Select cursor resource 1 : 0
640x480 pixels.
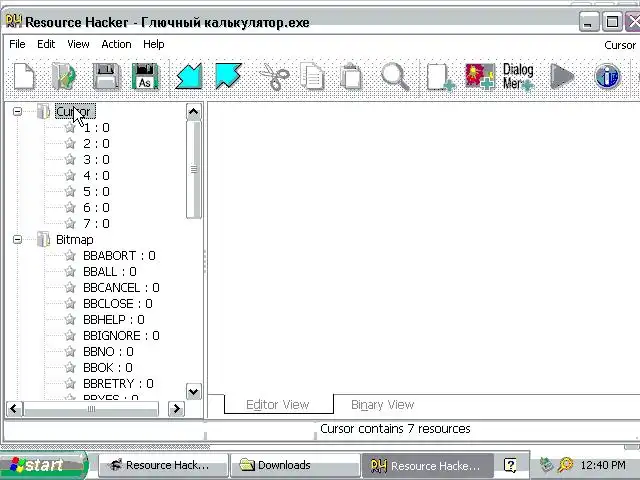coord(96,128)
